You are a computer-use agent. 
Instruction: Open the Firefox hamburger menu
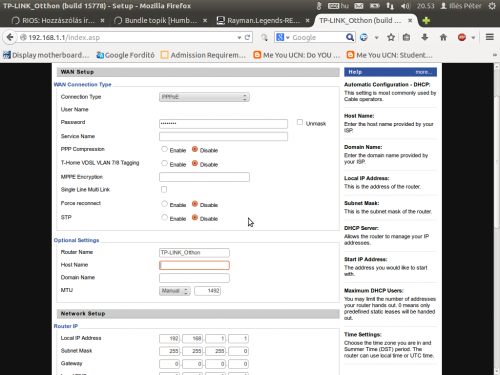pyautogui.click(x=489, y=37)
